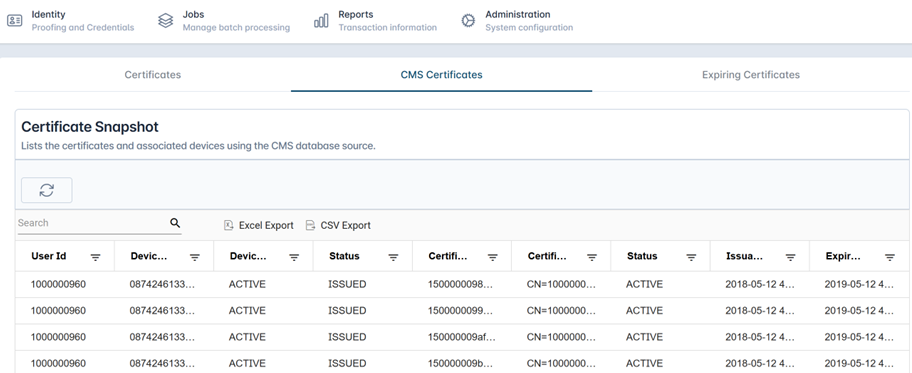Click the Excel Export button label
The image size is (912, 373).
tap(266, 225)
